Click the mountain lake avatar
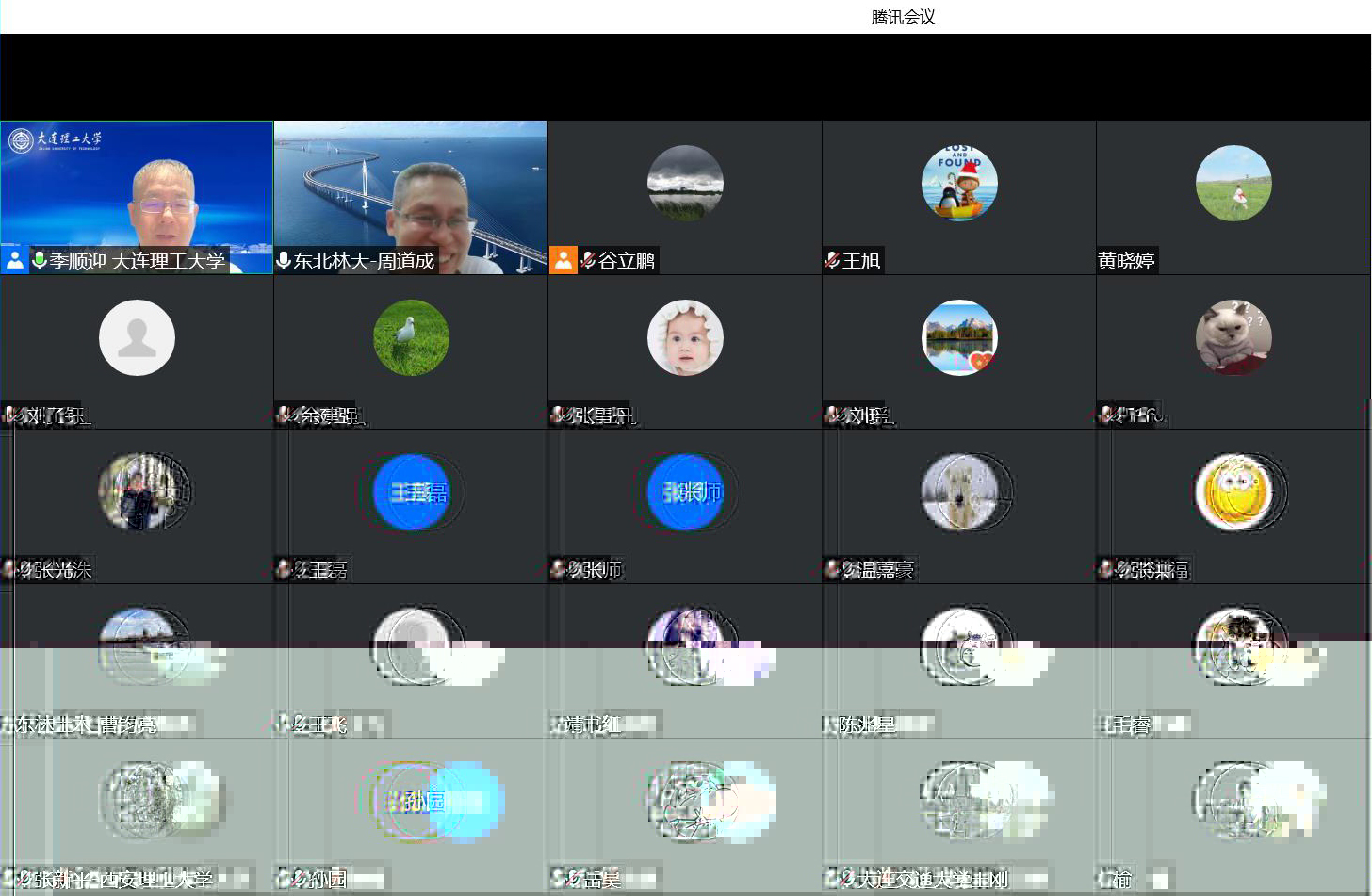The width and height of the screenshot is (1372, 896). (x=959, y=337)
